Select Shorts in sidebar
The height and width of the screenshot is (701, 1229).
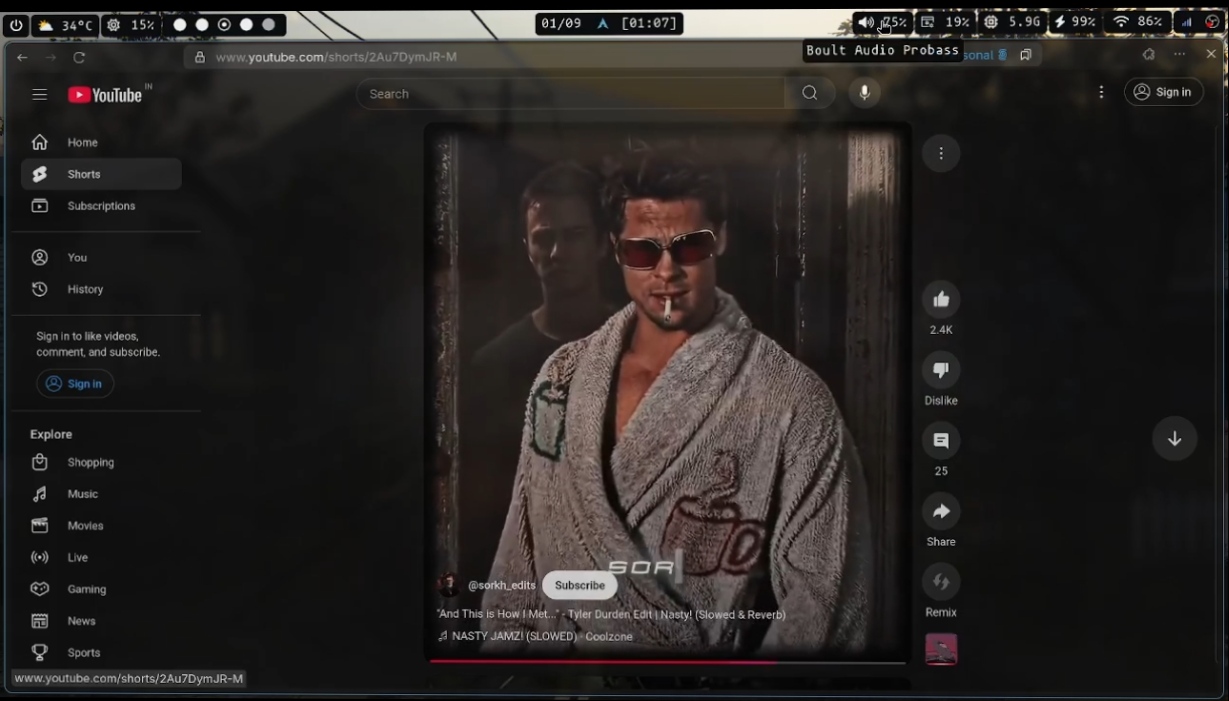tap(101, 174)
